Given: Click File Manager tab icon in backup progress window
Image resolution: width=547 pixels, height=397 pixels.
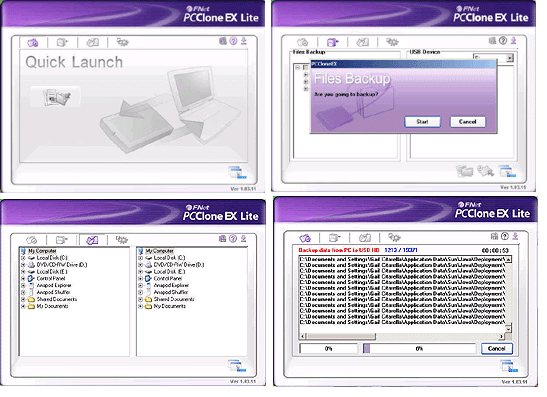Looking at the screenshot, I should pos(365,238).
